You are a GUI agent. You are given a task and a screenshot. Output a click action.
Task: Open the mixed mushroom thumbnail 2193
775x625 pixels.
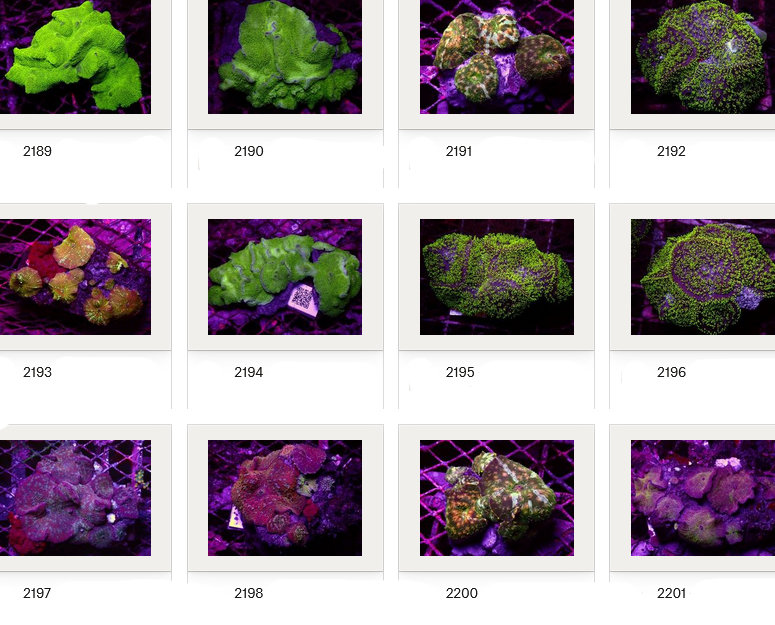click(75, 277)
